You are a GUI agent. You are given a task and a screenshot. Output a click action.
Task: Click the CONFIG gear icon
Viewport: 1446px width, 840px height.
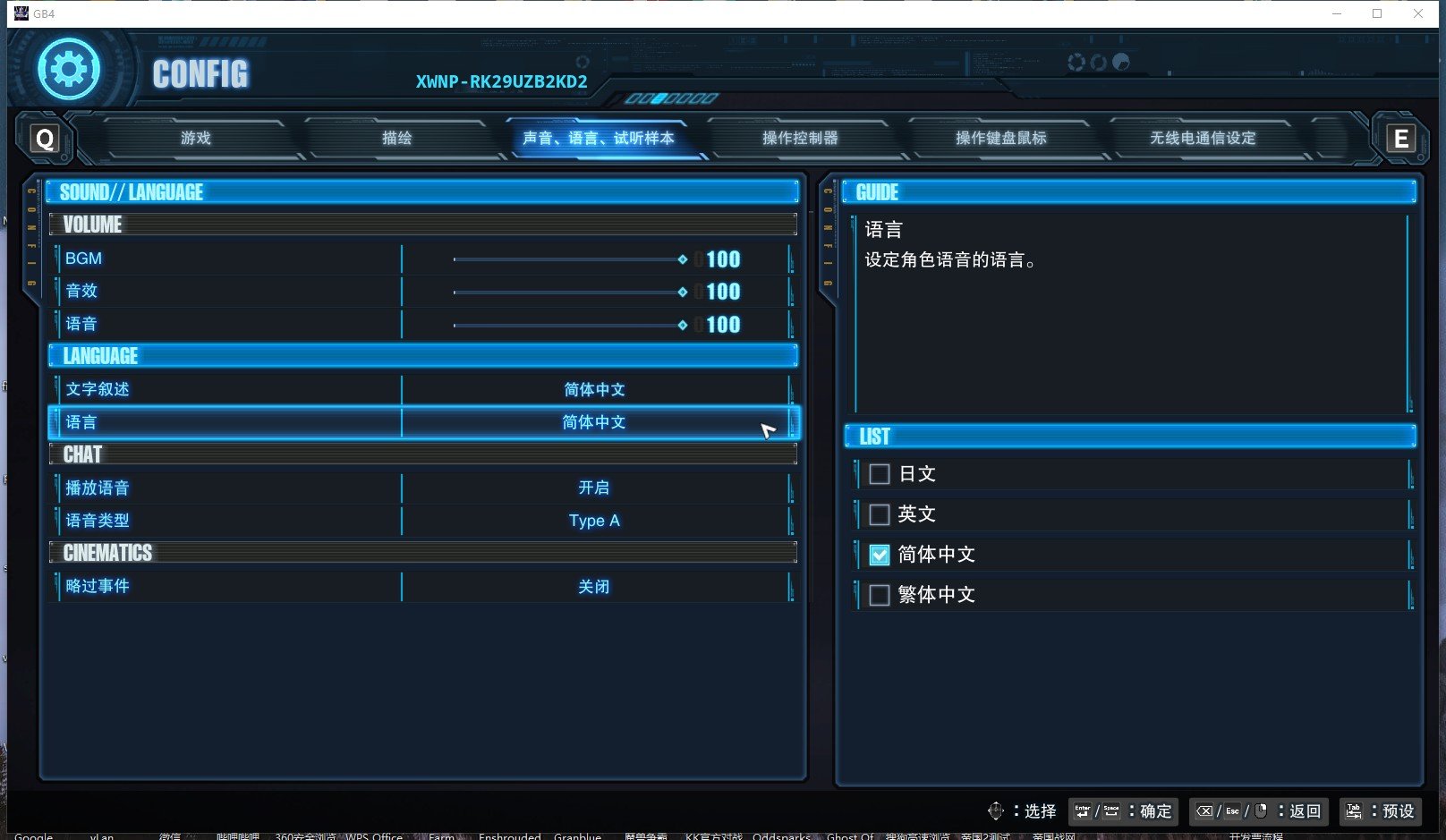68,70
